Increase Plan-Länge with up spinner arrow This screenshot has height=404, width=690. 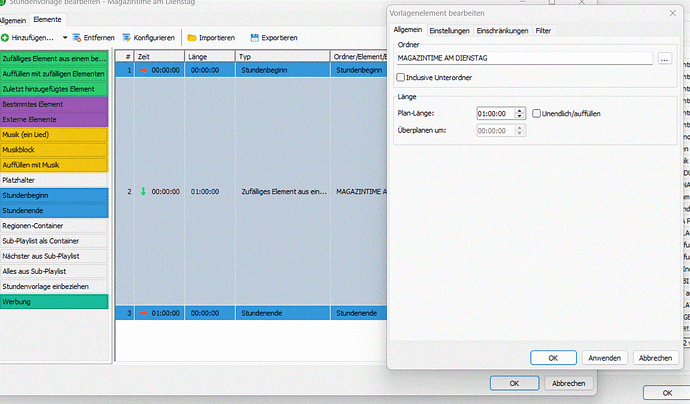[x=520, y=111]
